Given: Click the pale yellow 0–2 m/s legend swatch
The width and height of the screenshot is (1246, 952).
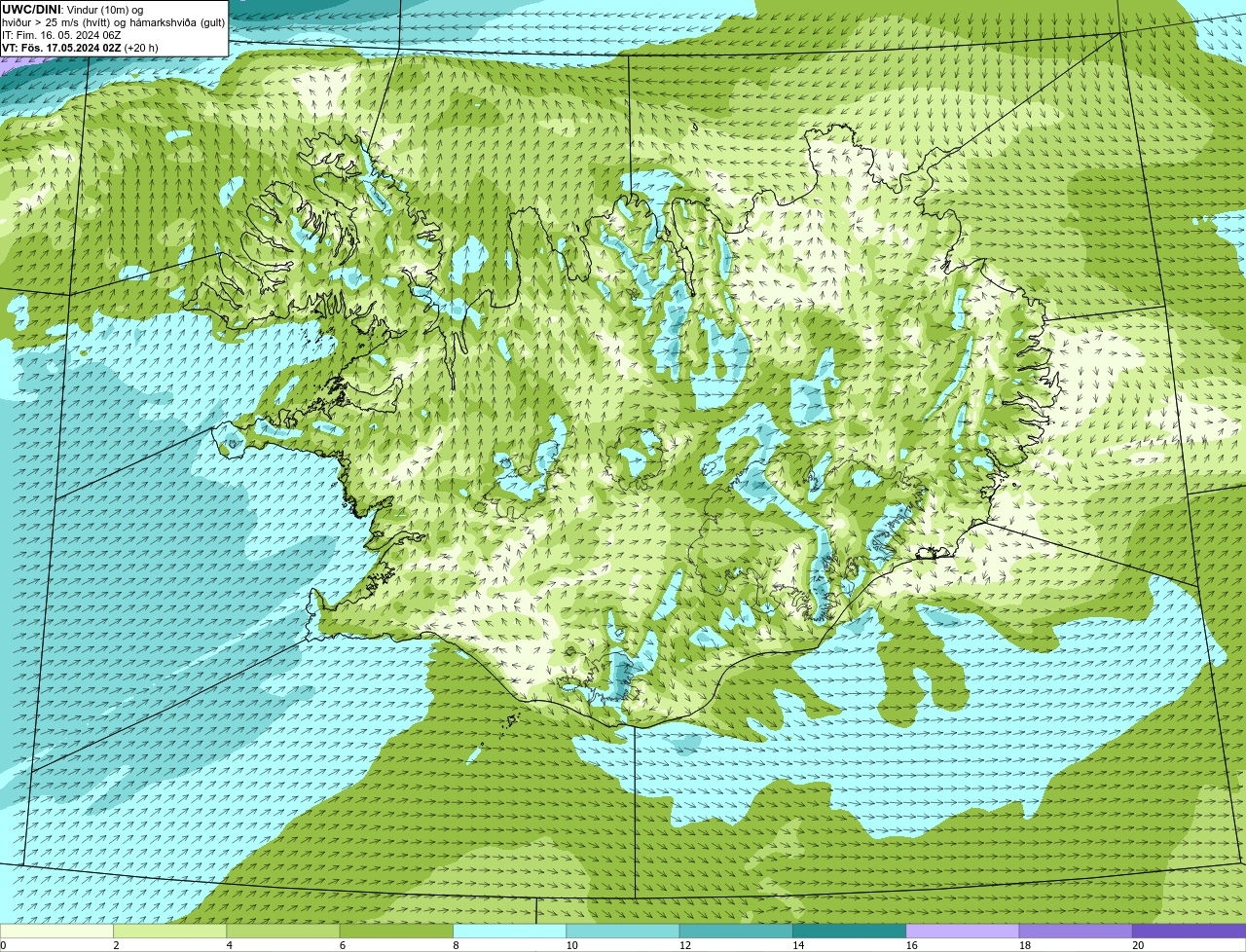Looking at the screenshot, I should point(57,931).
